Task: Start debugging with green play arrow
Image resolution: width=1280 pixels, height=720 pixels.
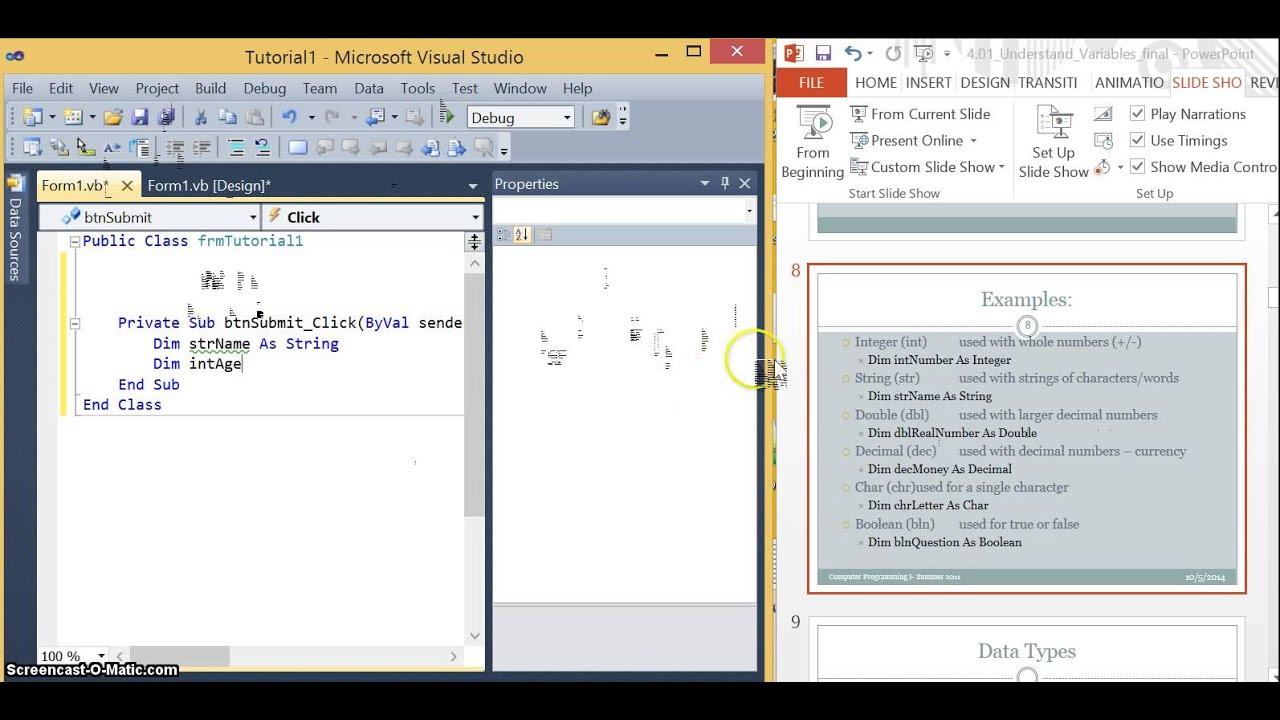Action: 447,116
